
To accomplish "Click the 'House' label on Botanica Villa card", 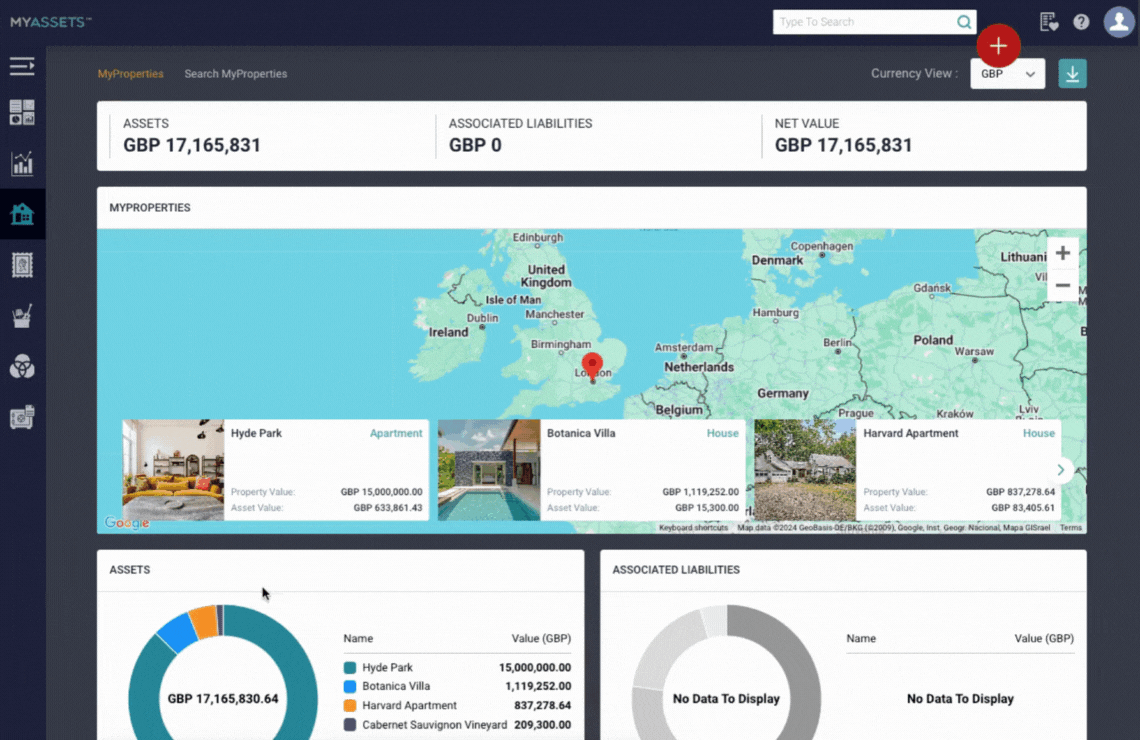I will pos(723,433).
